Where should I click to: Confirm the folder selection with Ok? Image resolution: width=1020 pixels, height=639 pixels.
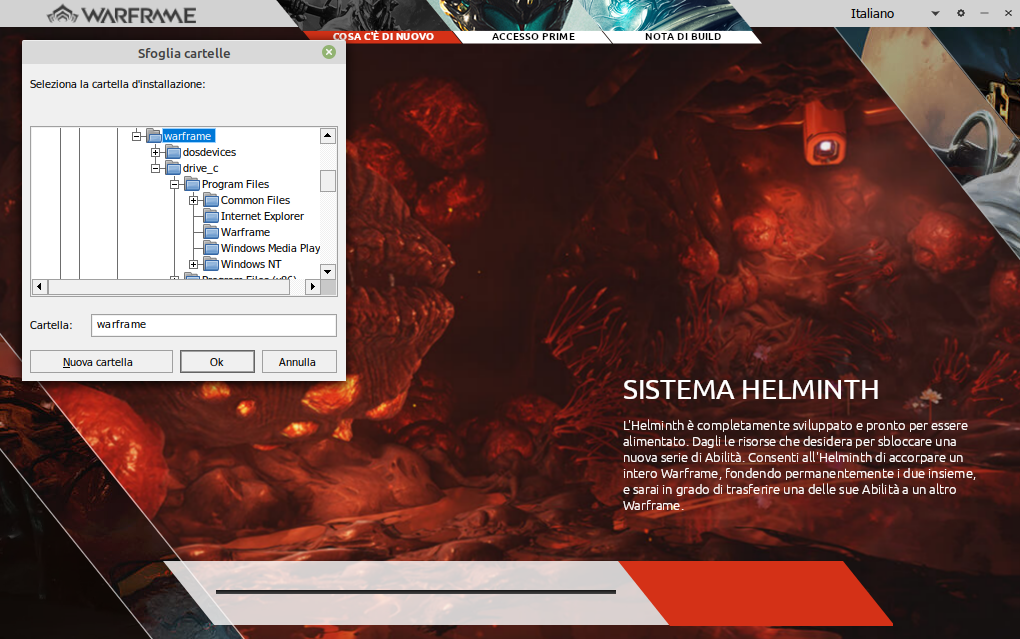tap(217, 362)
